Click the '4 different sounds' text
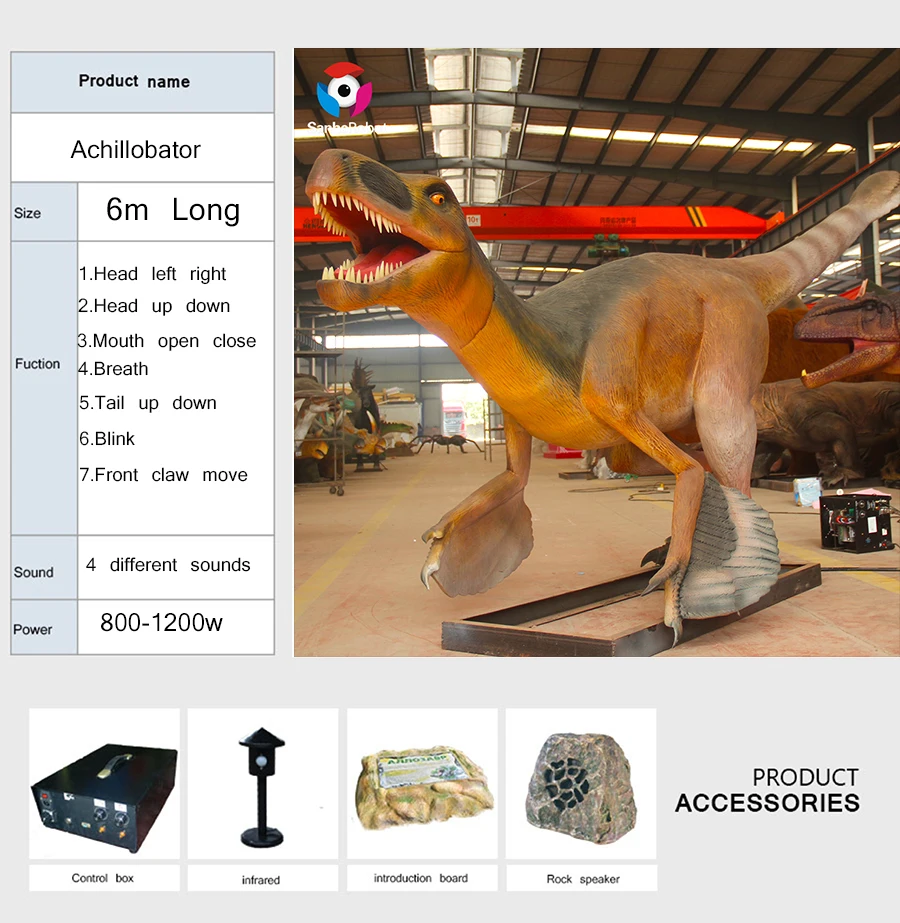 tap(168, 565)
